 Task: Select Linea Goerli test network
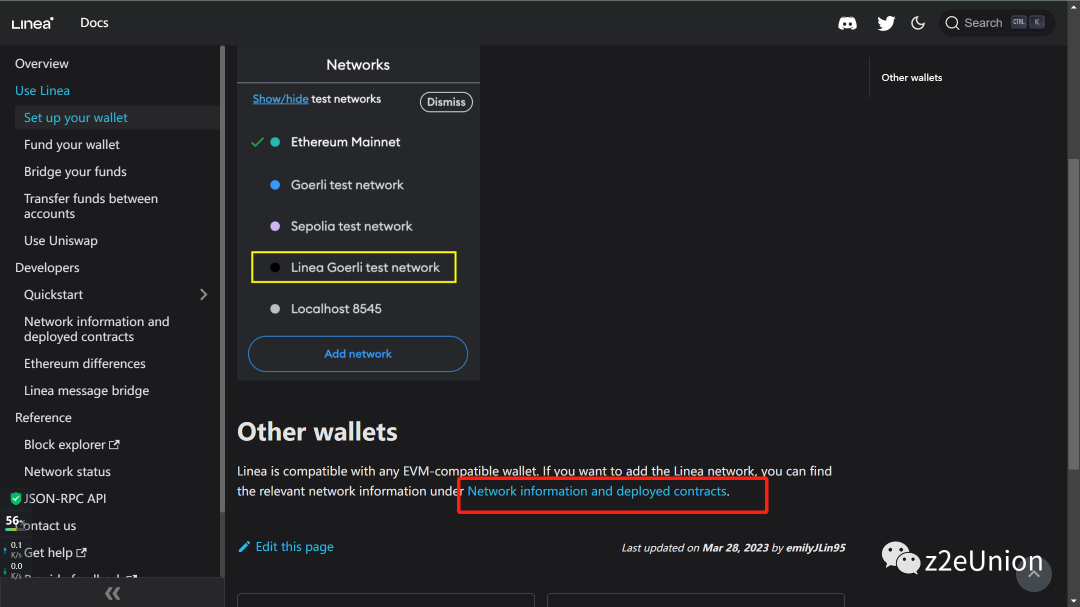(364, 267)
